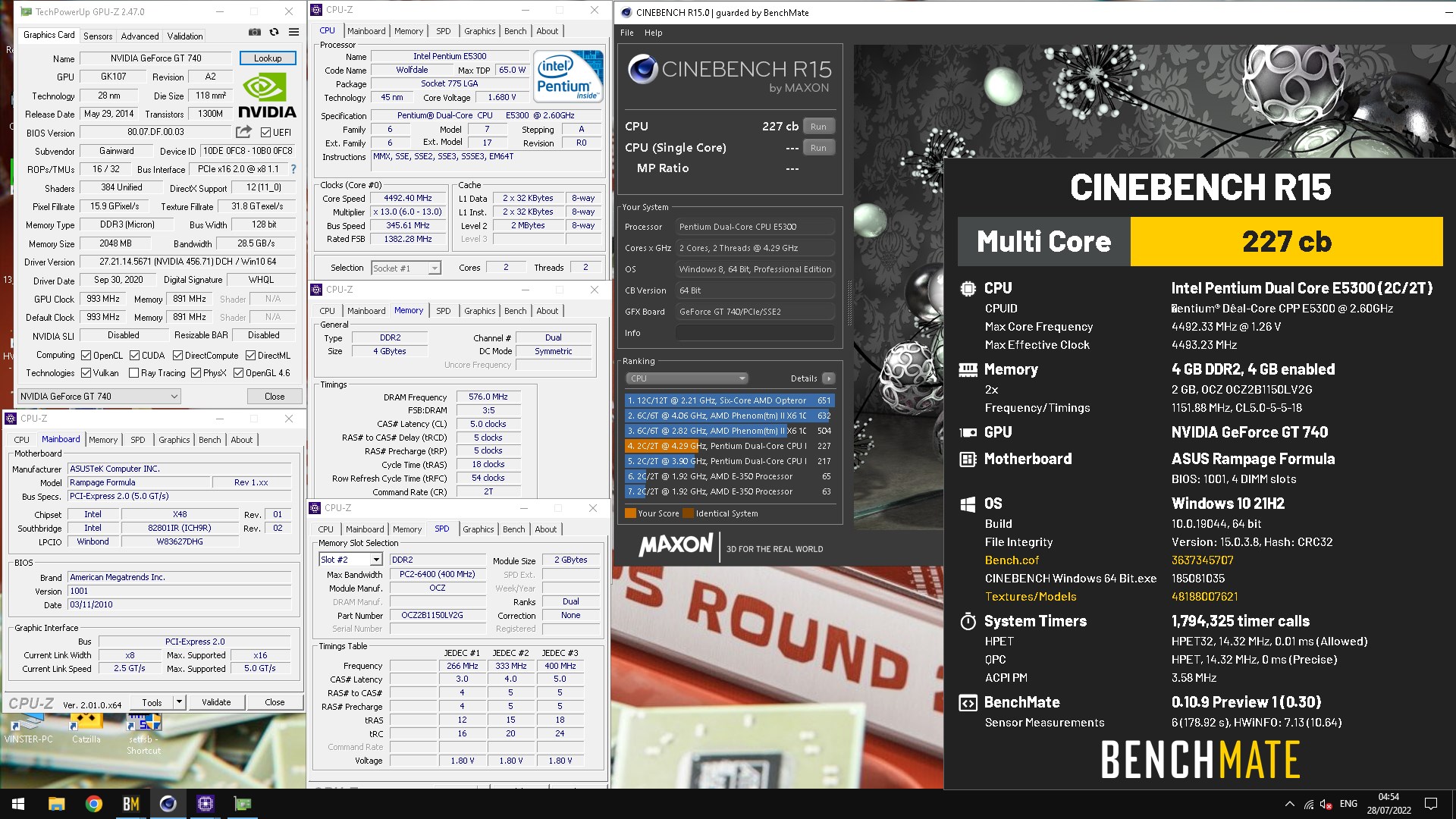Toggle the OpenGL 4.6 checkbox
Viewport: 1456px width, 819px height.
[x=239, y=372]
